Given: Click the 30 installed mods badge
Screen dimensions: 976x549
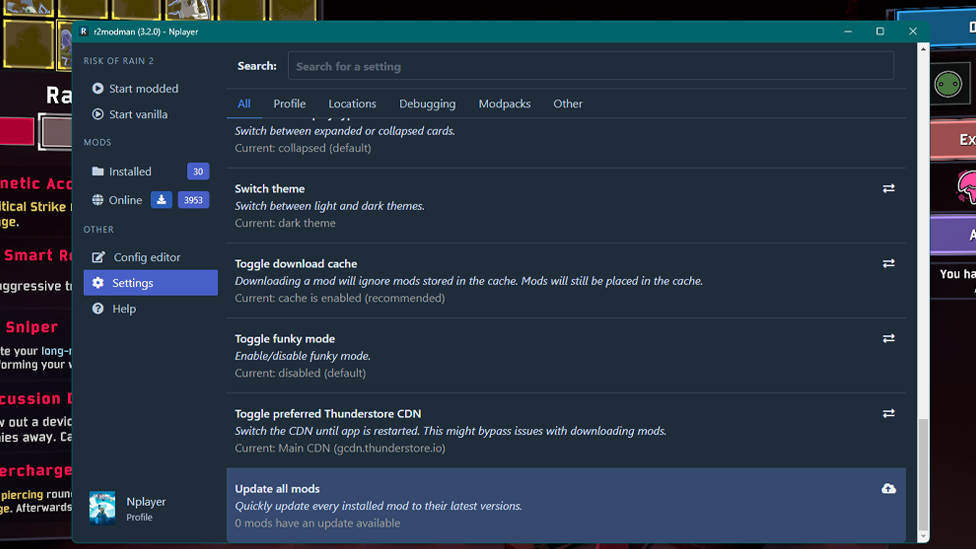Looking at the screenshot, I should (x=198, y=171).
